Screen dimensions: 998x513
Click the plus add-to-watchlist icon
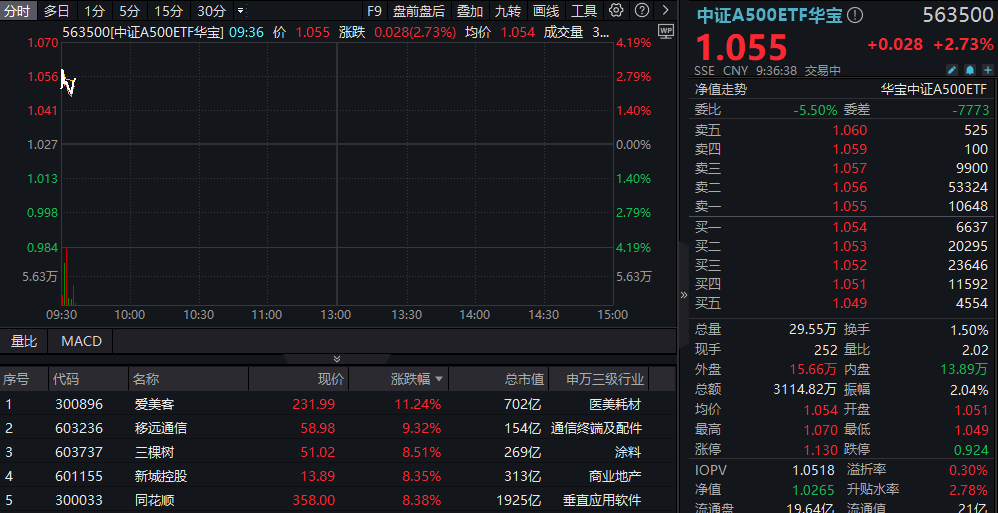pyautogui.click(x=987, y=70)
